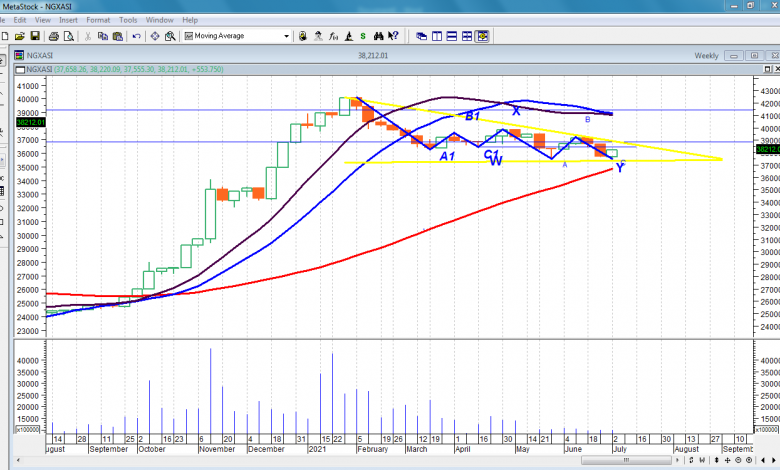Screen dimensions: 780x470
Task: Click the Cut scissors icon
Action: (88, 36)
